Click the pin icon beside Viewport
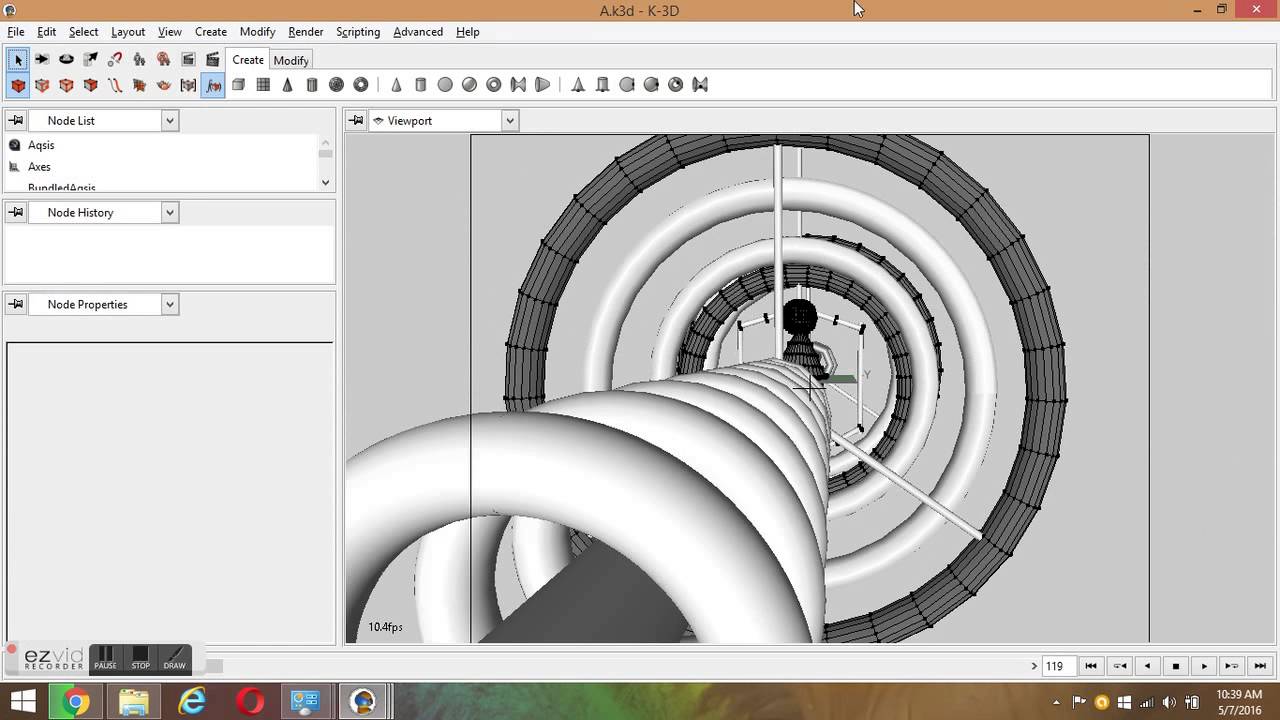Screen dimensions: 1280x720 [356, 121]
